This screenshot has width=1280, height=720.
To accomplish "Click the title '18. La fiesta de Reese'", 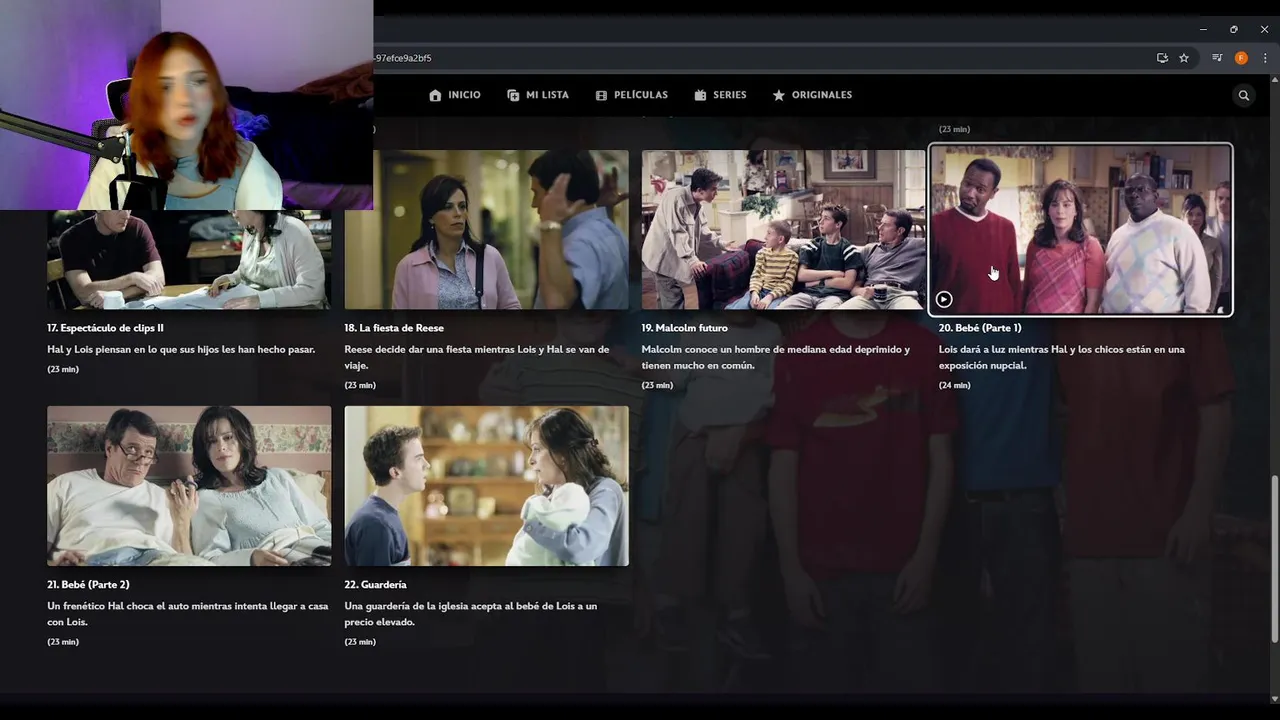I will [x=394, y=328].
